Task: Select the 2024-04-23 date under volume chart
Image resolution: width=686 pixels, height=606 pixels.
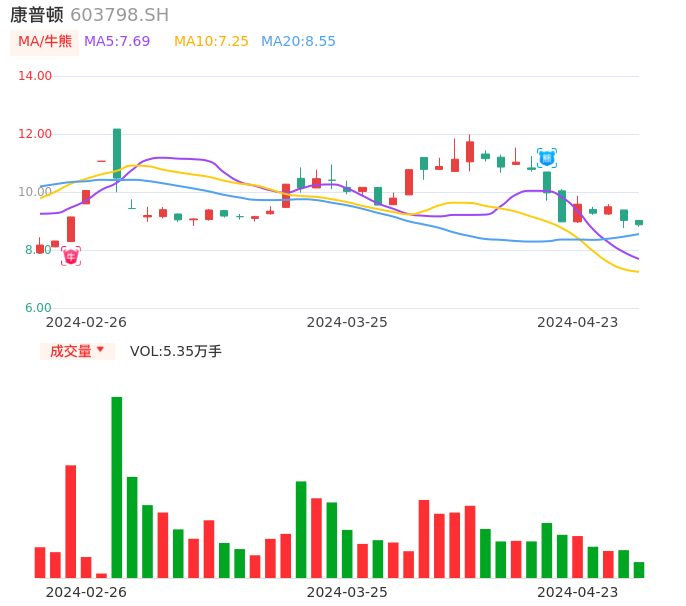Action: pos(578,592)
